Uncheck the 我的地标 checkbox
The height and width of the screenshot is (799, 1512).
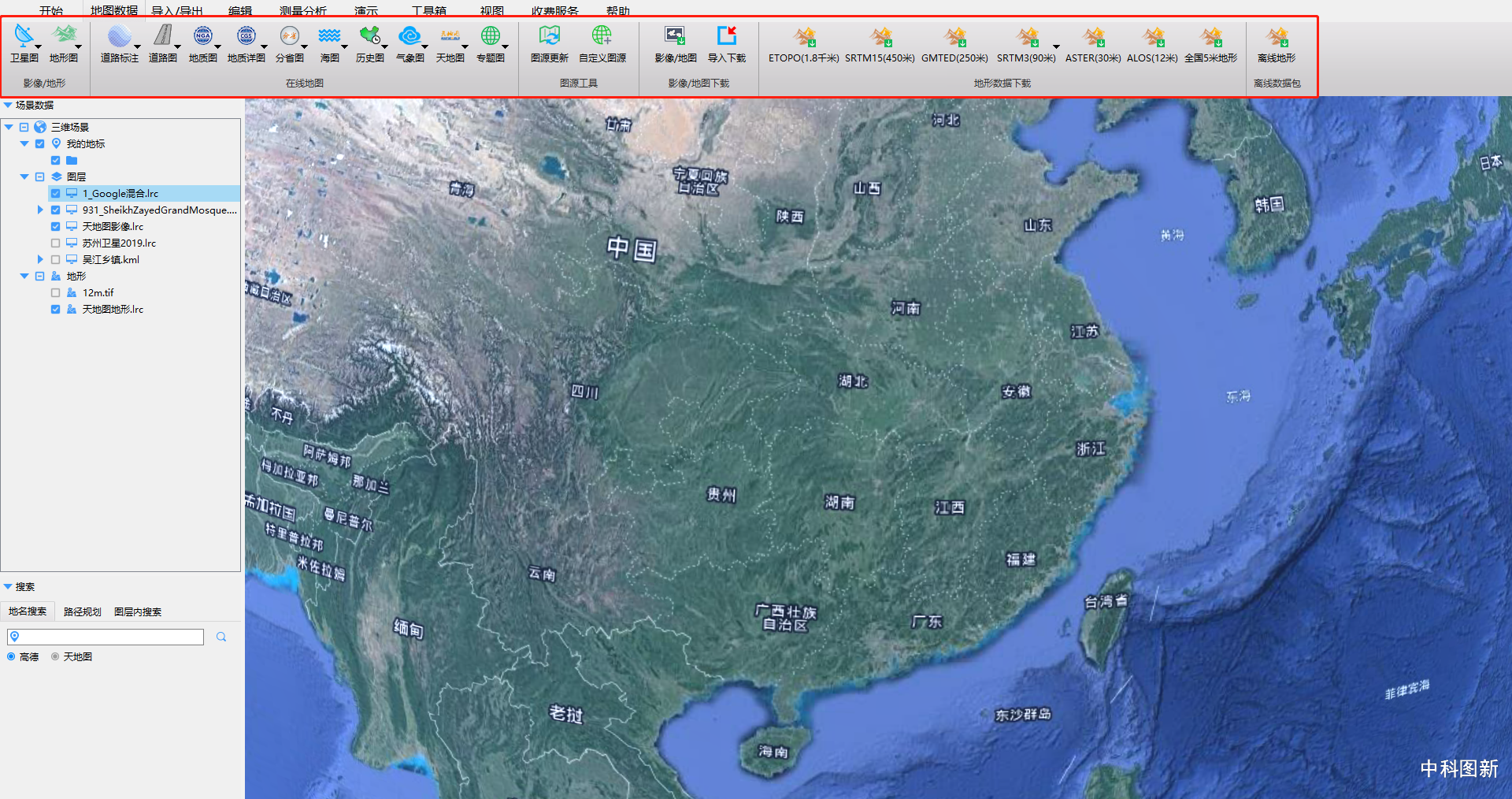click(39, 143)
